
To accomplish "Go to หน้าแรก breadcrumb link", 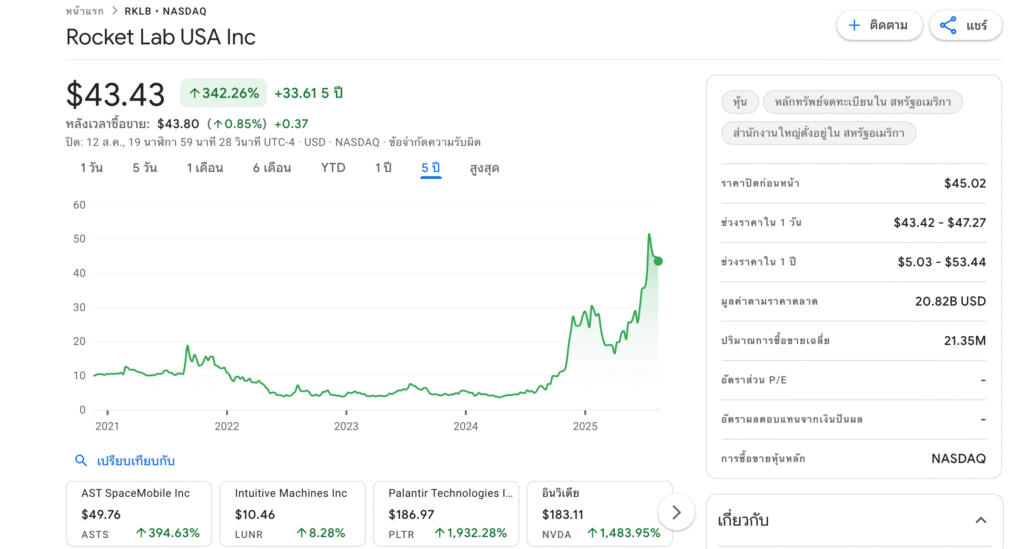I will point(85,11).
